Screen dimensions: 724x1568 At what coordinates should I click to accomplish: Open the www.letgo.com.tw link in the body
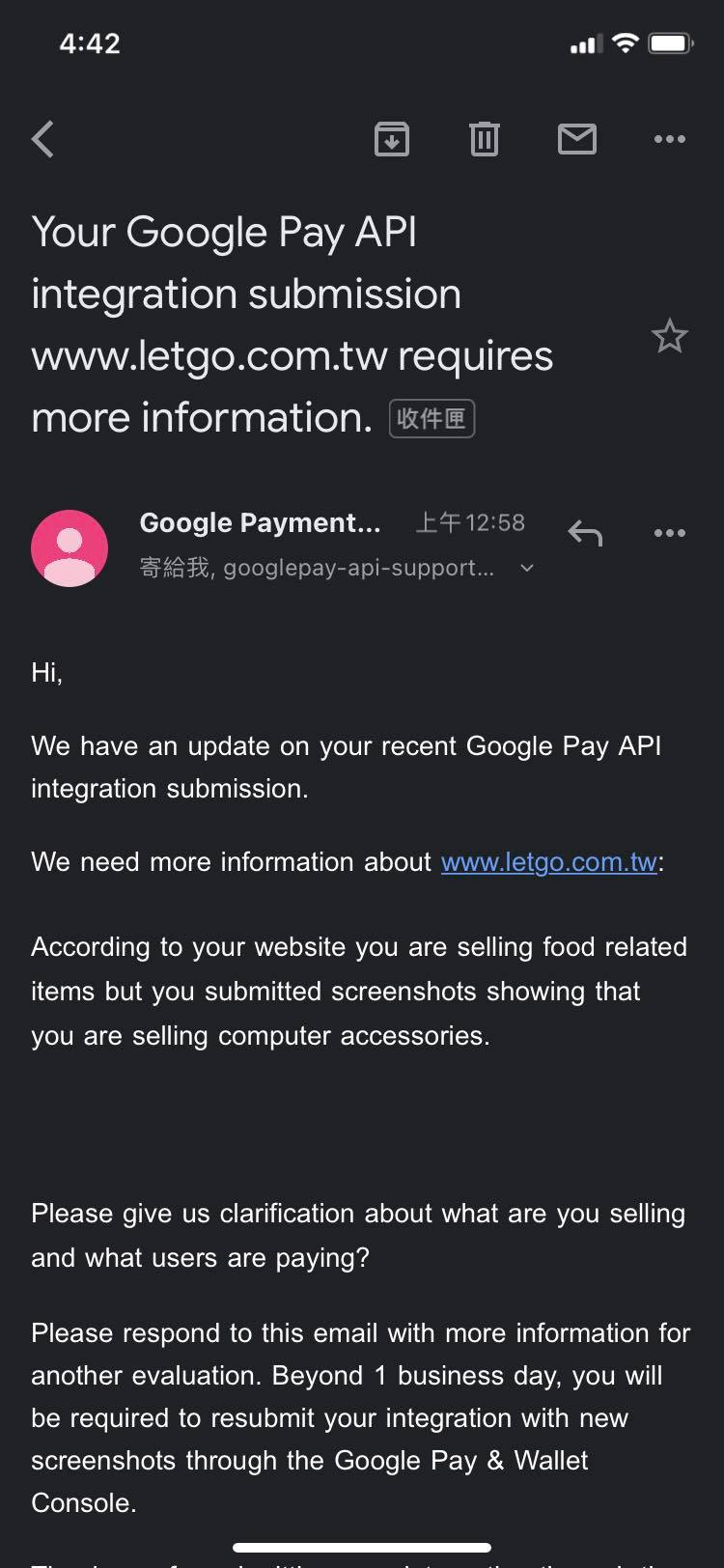(549, 861)
